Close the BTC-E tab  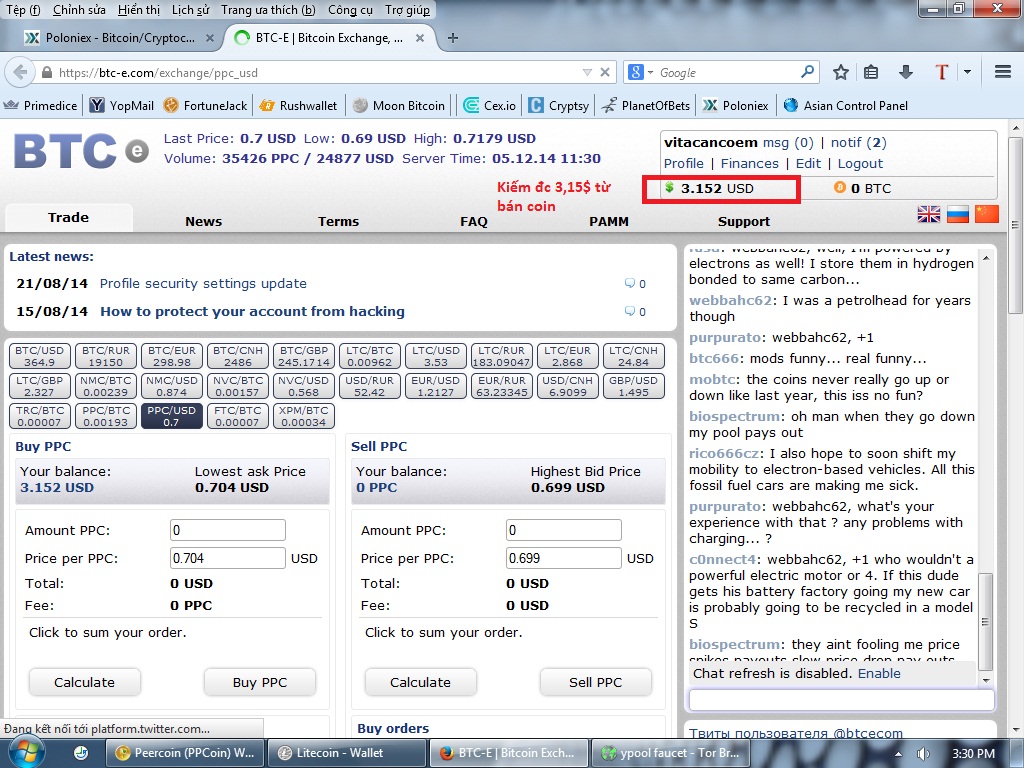[420, 38]
